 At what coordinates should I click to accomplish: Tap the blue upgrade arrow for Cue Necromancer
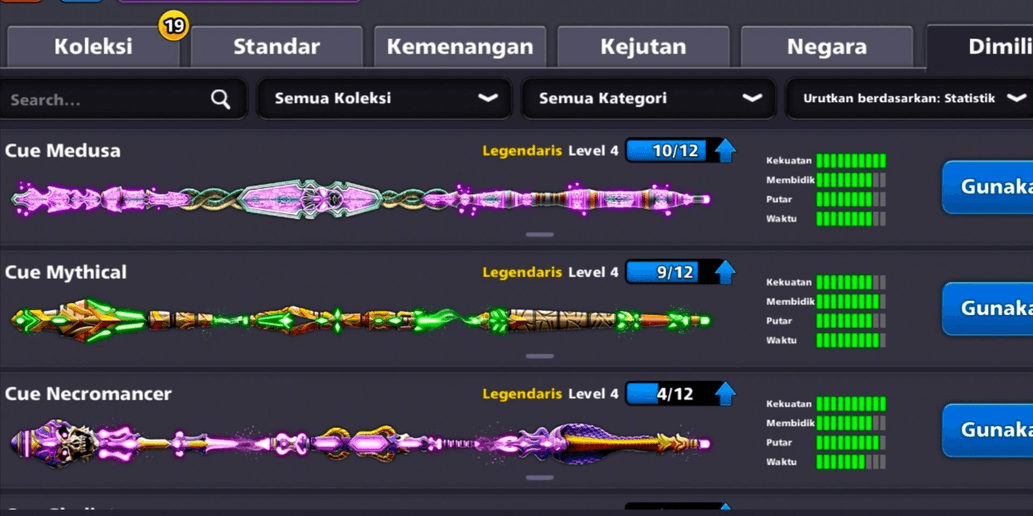click(x=725, y=394)
